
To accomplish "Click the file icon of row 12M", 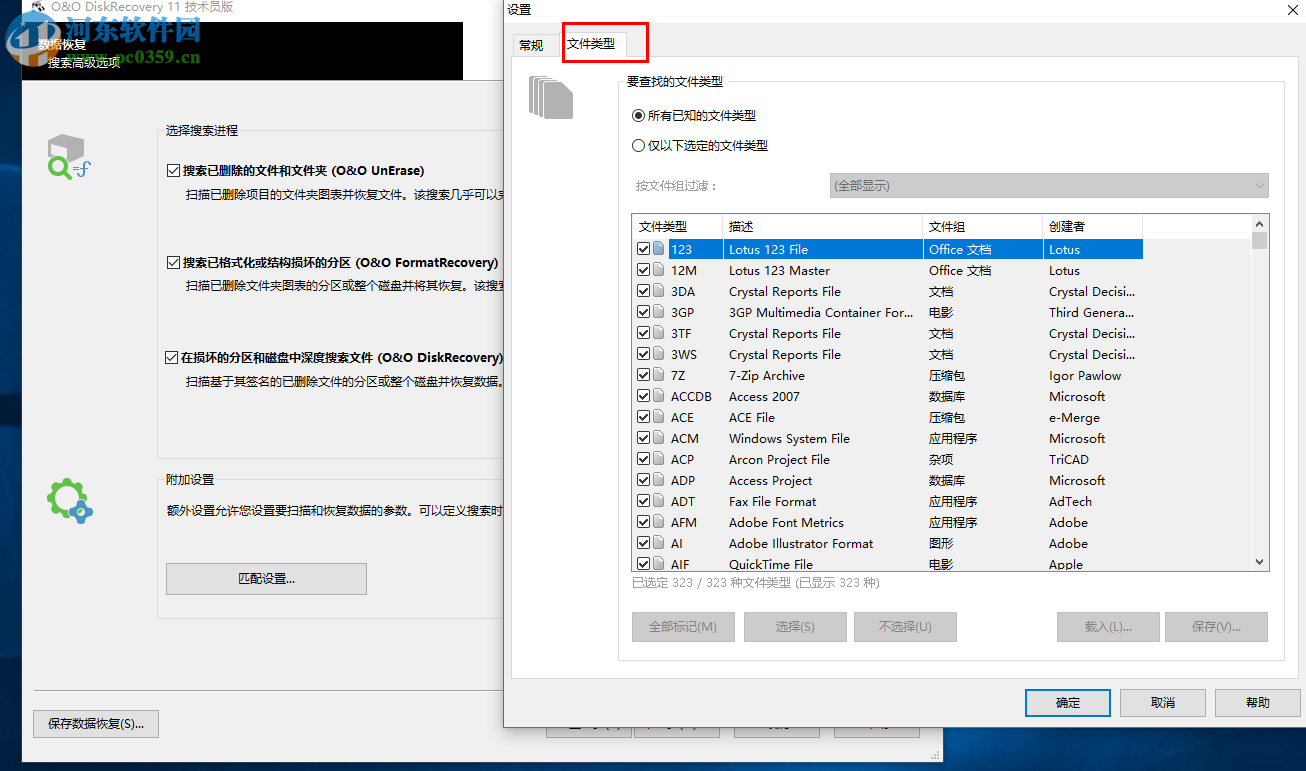I will point(659,270).
